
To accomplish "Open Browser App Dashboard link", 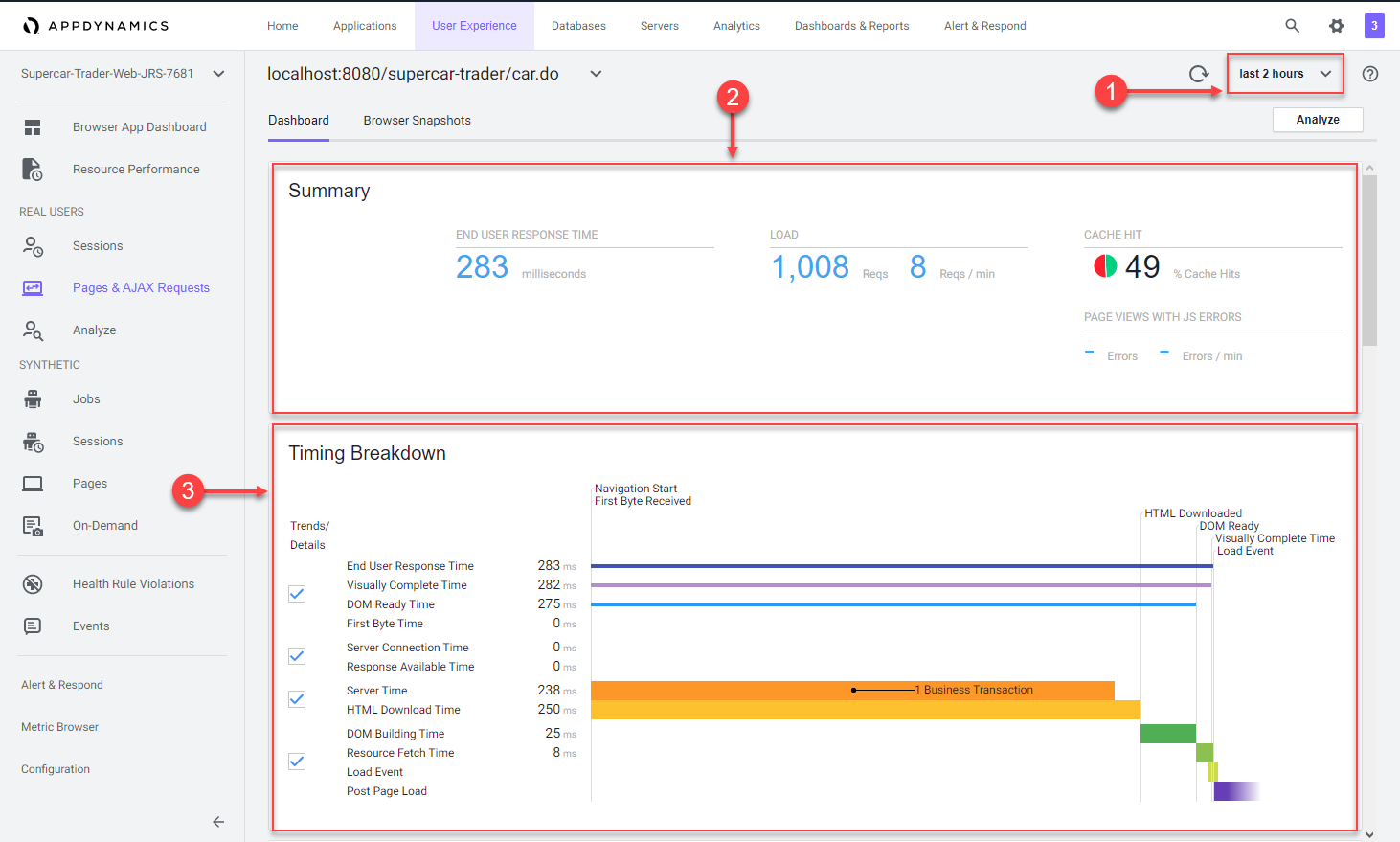I will point(140,127).
